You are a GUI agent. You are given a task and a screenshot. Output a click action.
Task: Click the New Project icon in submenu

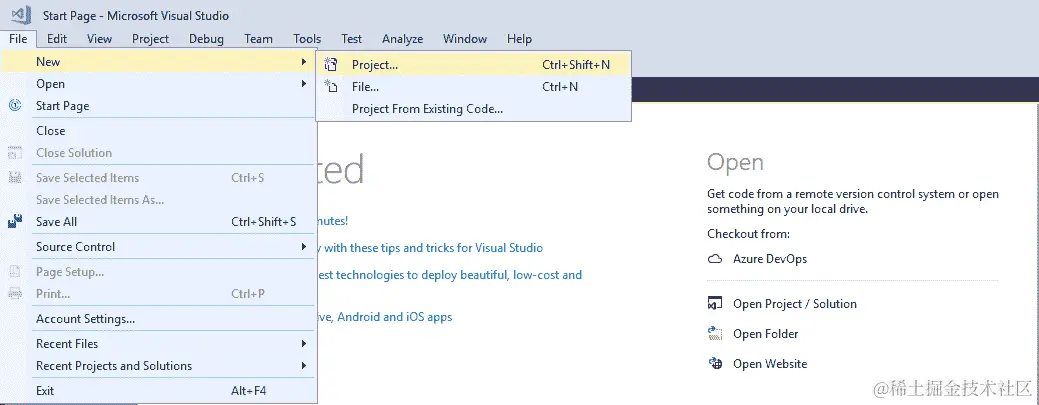tap(331, 64)
